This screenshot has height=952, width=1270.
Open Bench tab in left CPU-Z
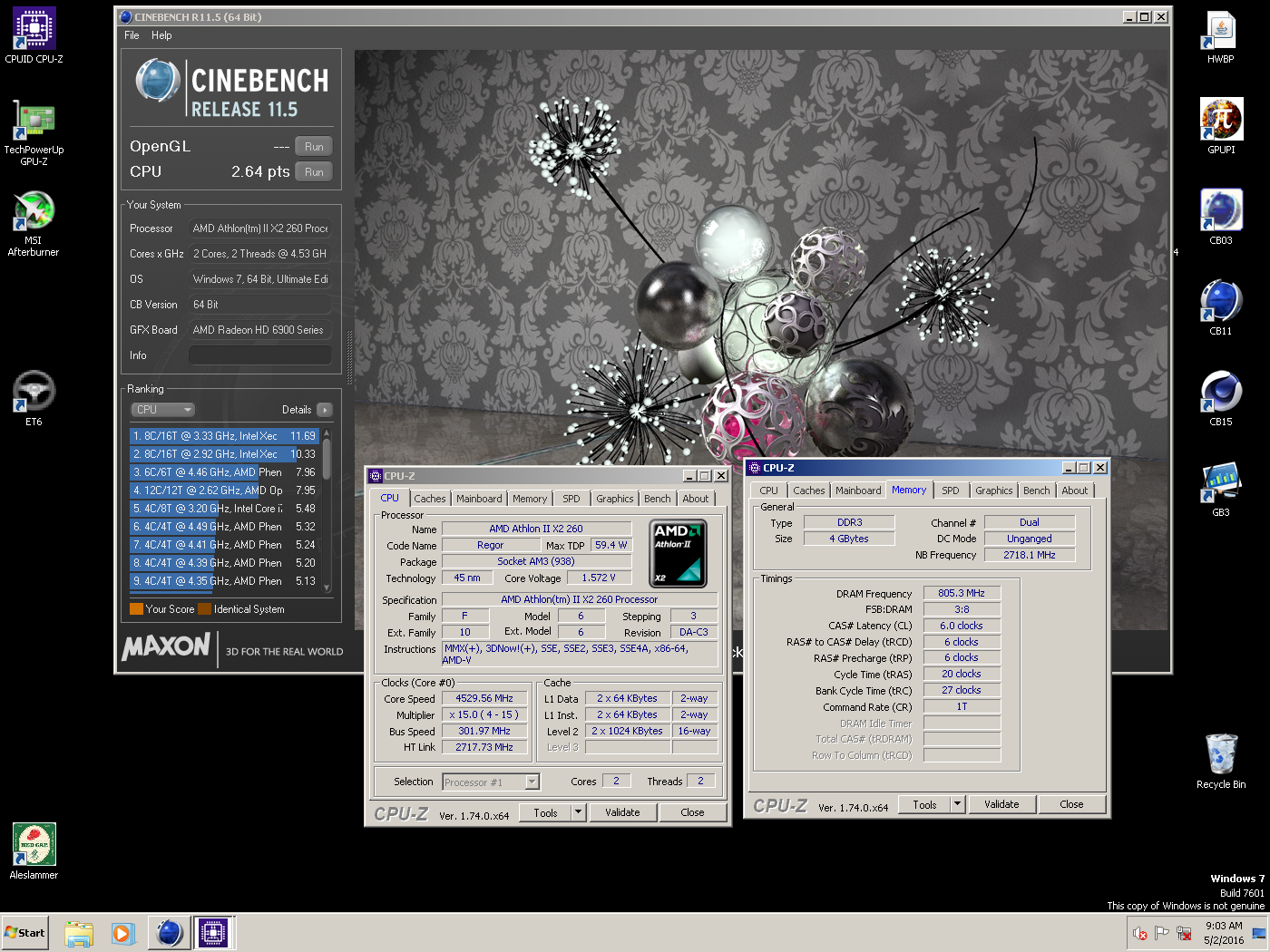tap(658, 499)
